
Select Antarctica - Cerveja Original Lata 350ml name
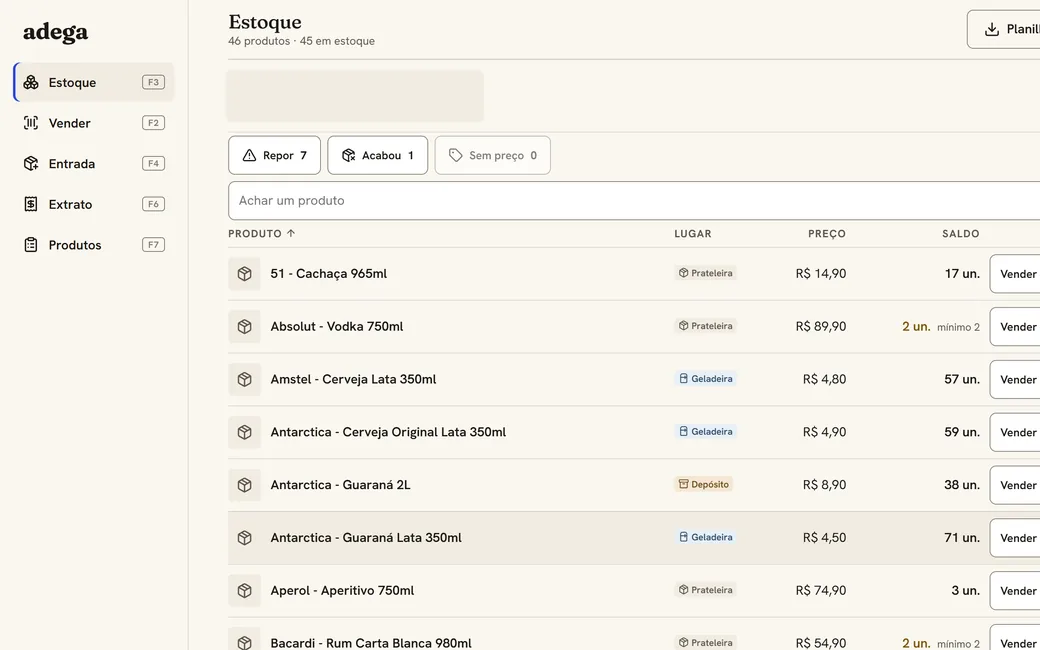pyautogui.click(x=388, y=432)
